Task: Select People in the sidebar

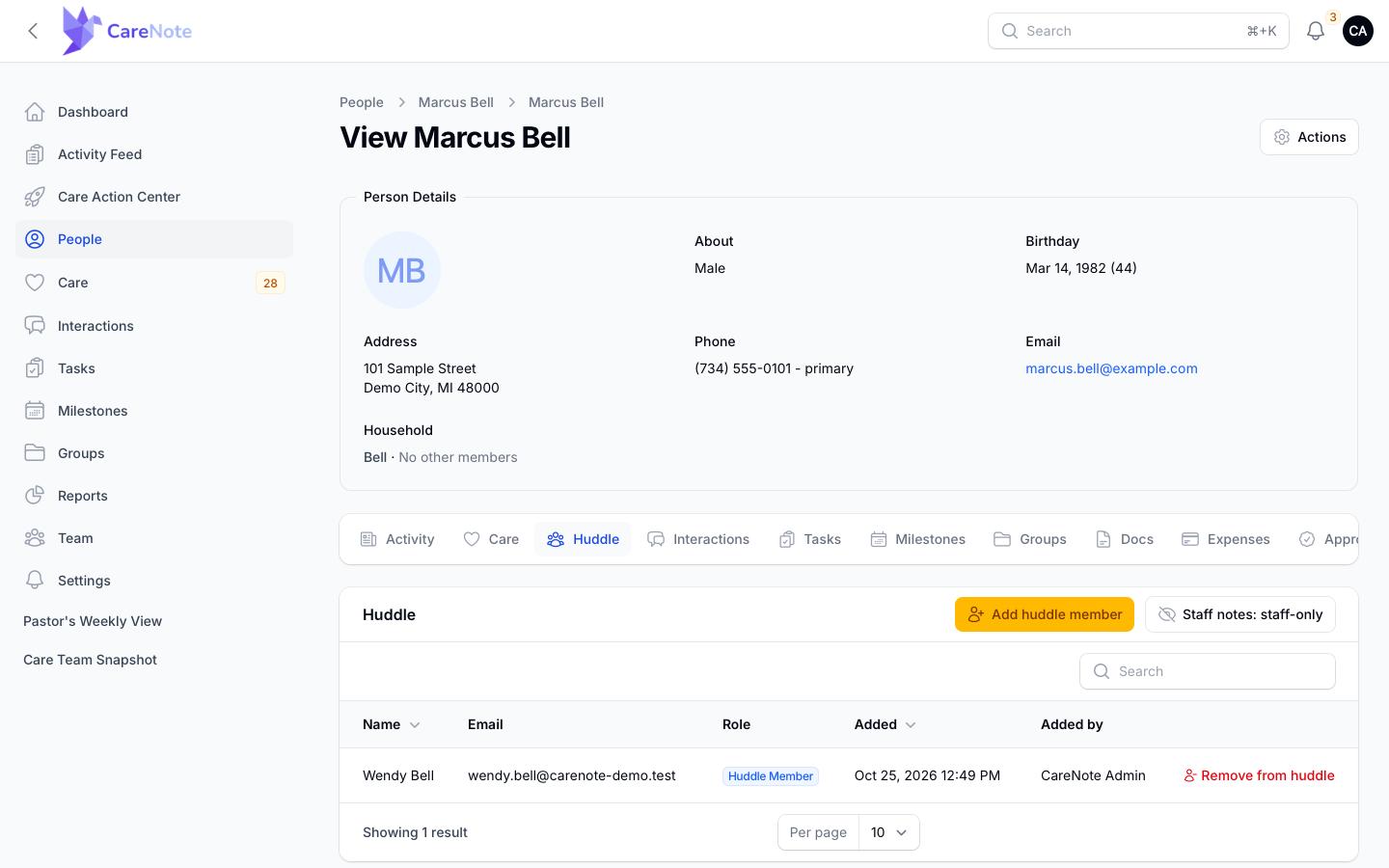Action: pyautogui.click(x=154, y=239)
